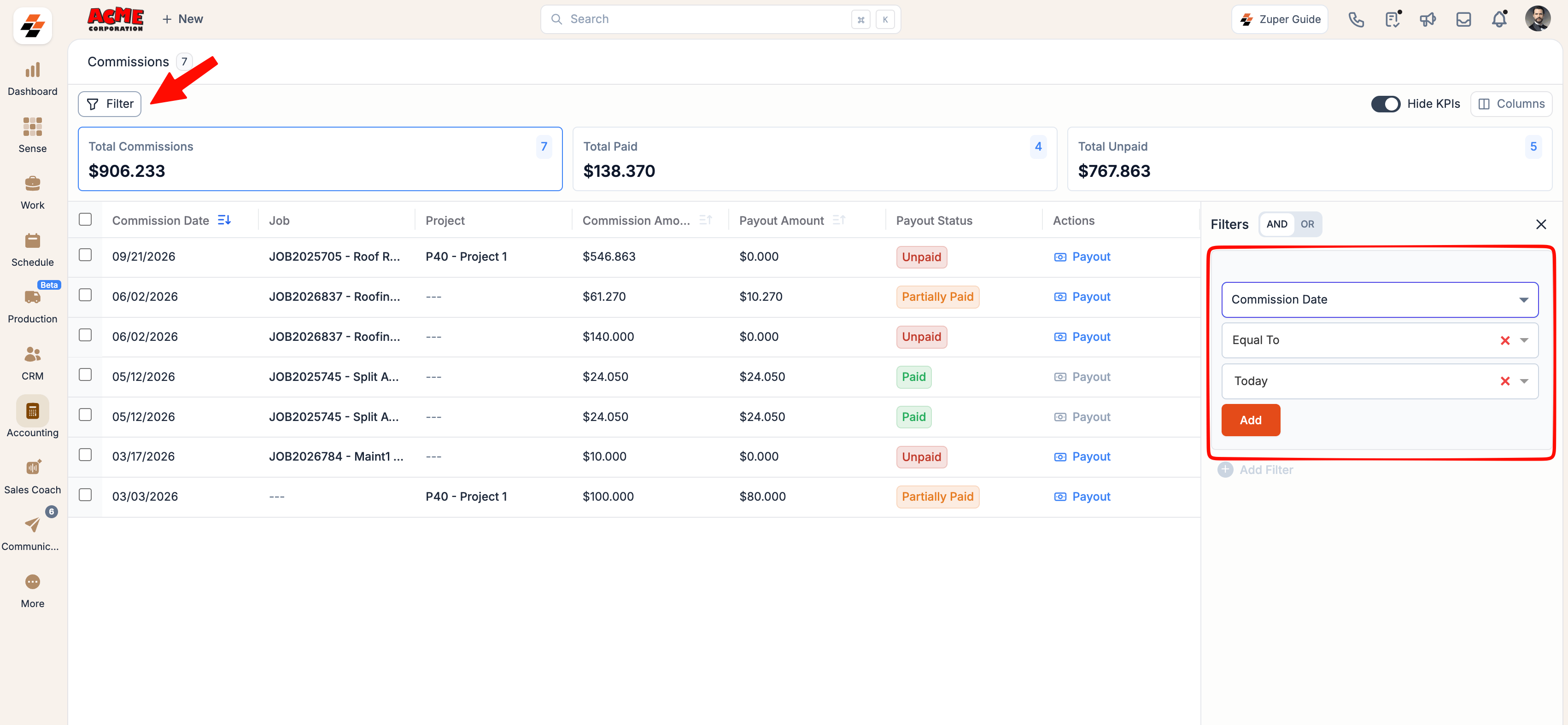Open the Schedule calendar icon
This screenshot has height=725, width=1568.
tap(32, 240)
